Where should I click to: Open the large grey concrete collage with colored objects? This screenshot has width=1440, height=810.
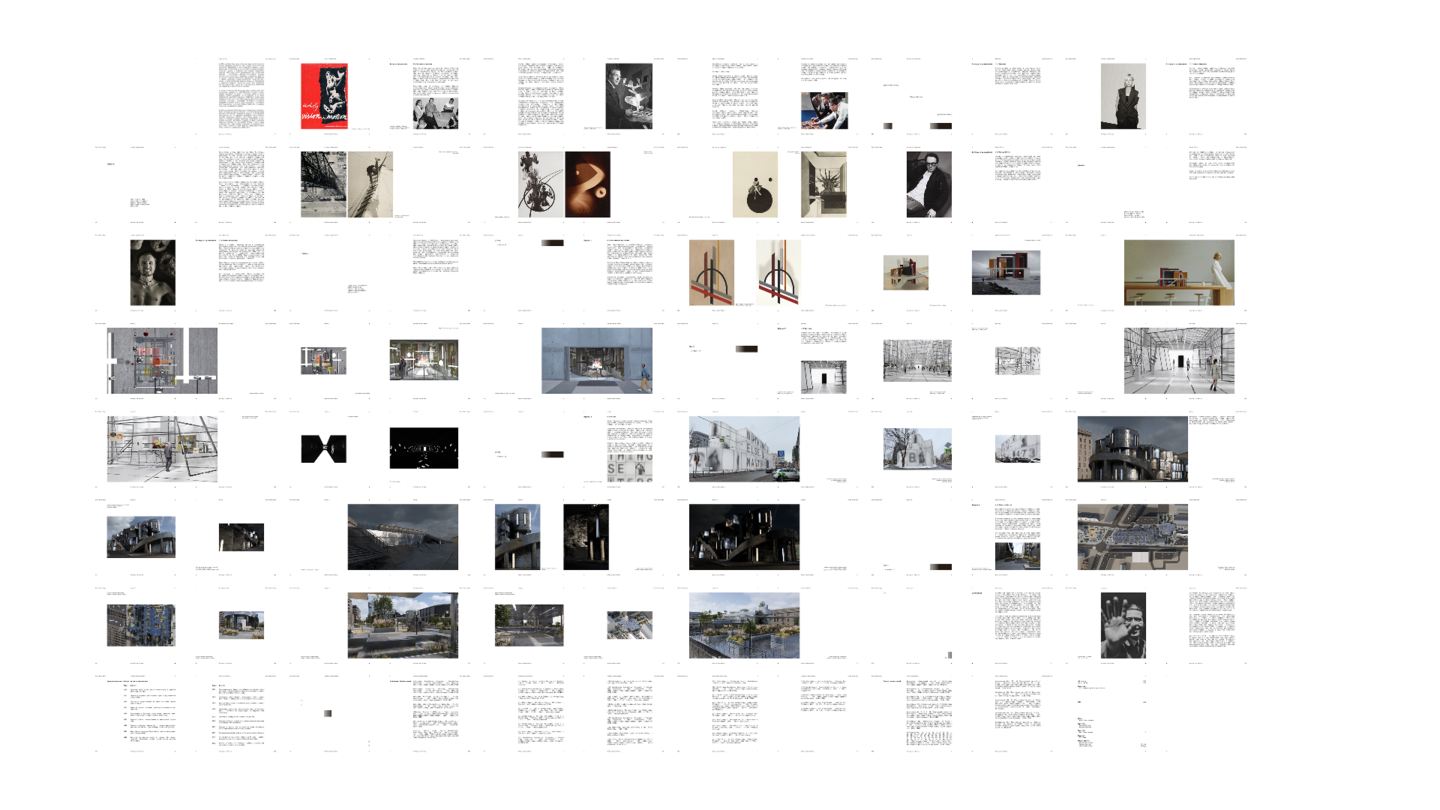pyautogui.click(x=162, y=360)
